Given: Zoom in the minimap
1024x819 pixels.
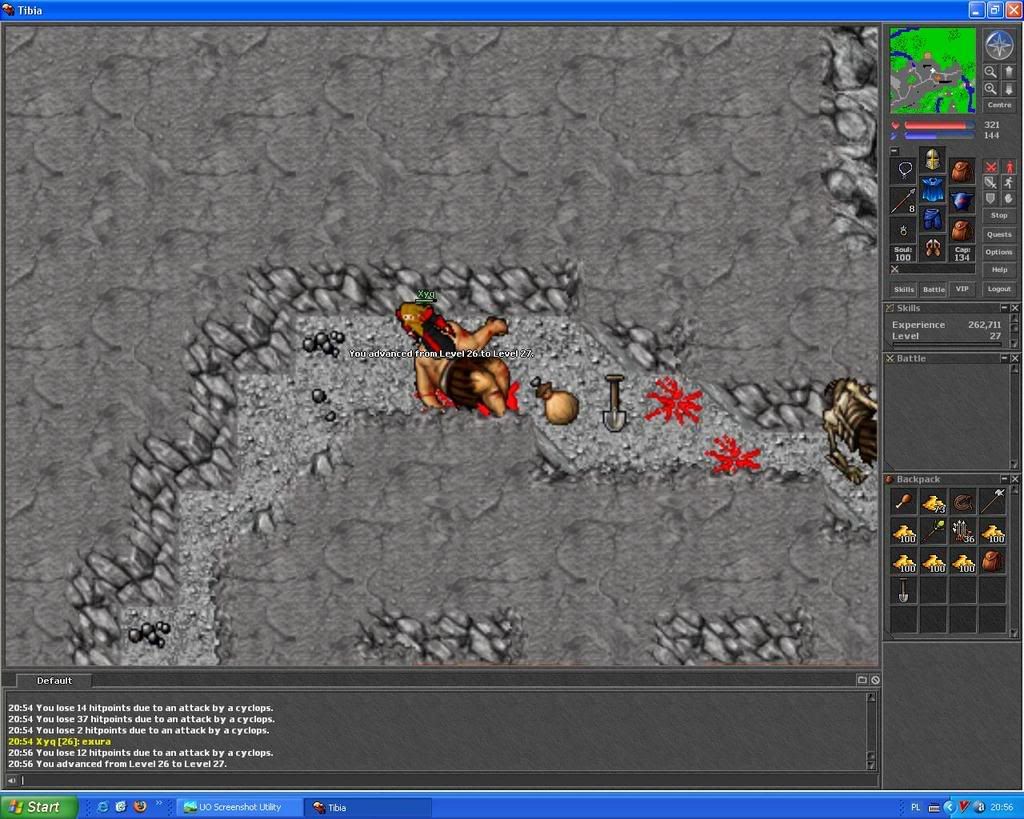Looking at the screenshot, I should point(991,89).
